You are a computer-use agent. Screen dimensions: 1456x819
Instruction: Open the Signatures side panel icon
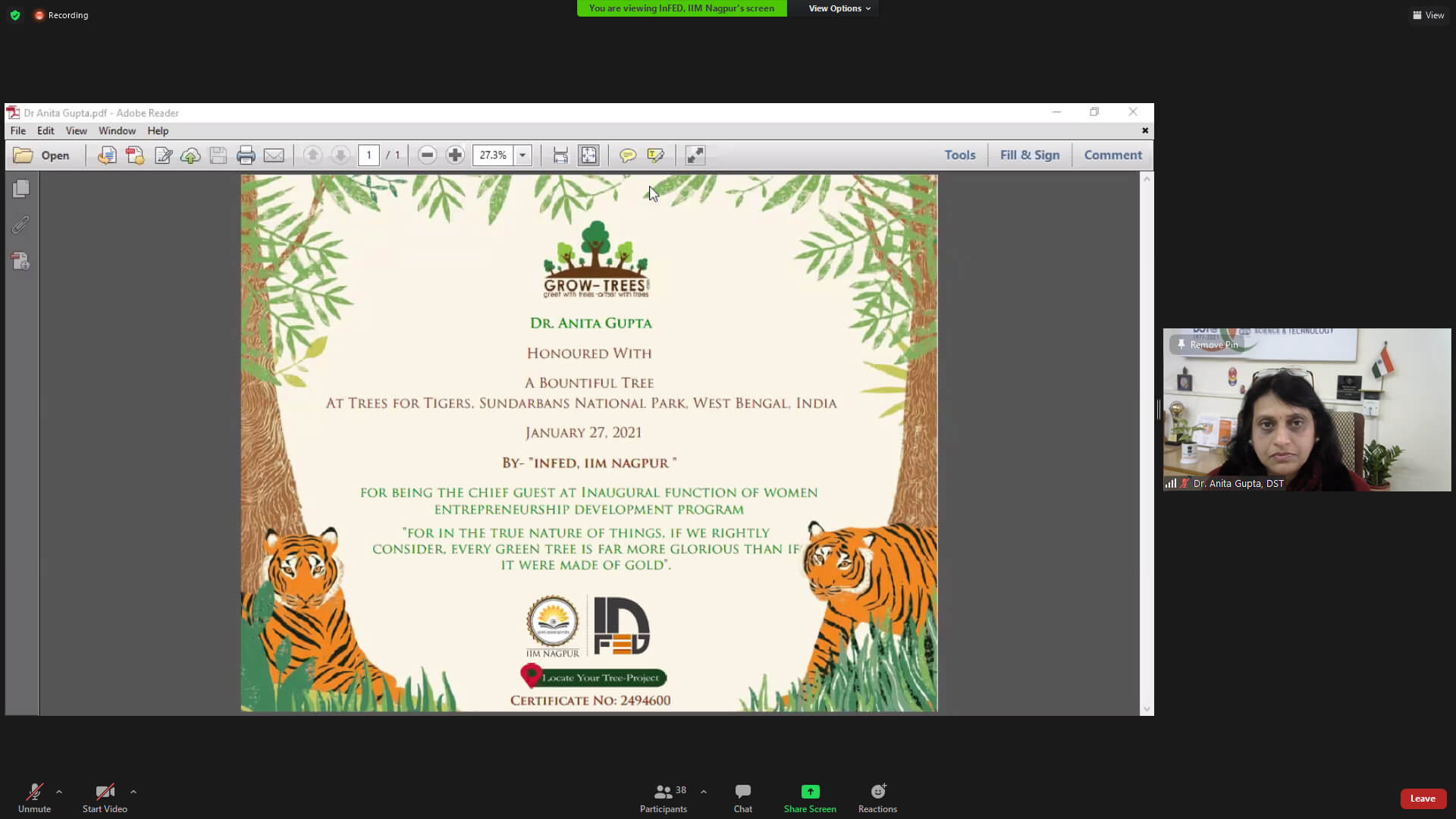[x=21, y=262]
